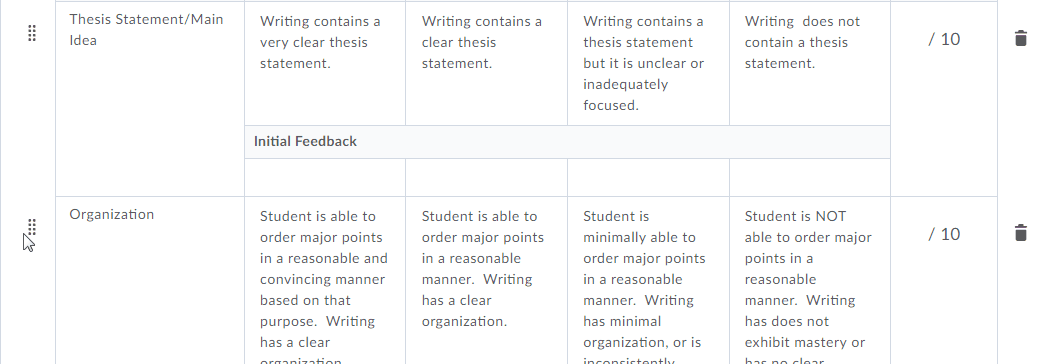Edit 'Writing contains a clear thesis statement' cell

coord(487,63)
